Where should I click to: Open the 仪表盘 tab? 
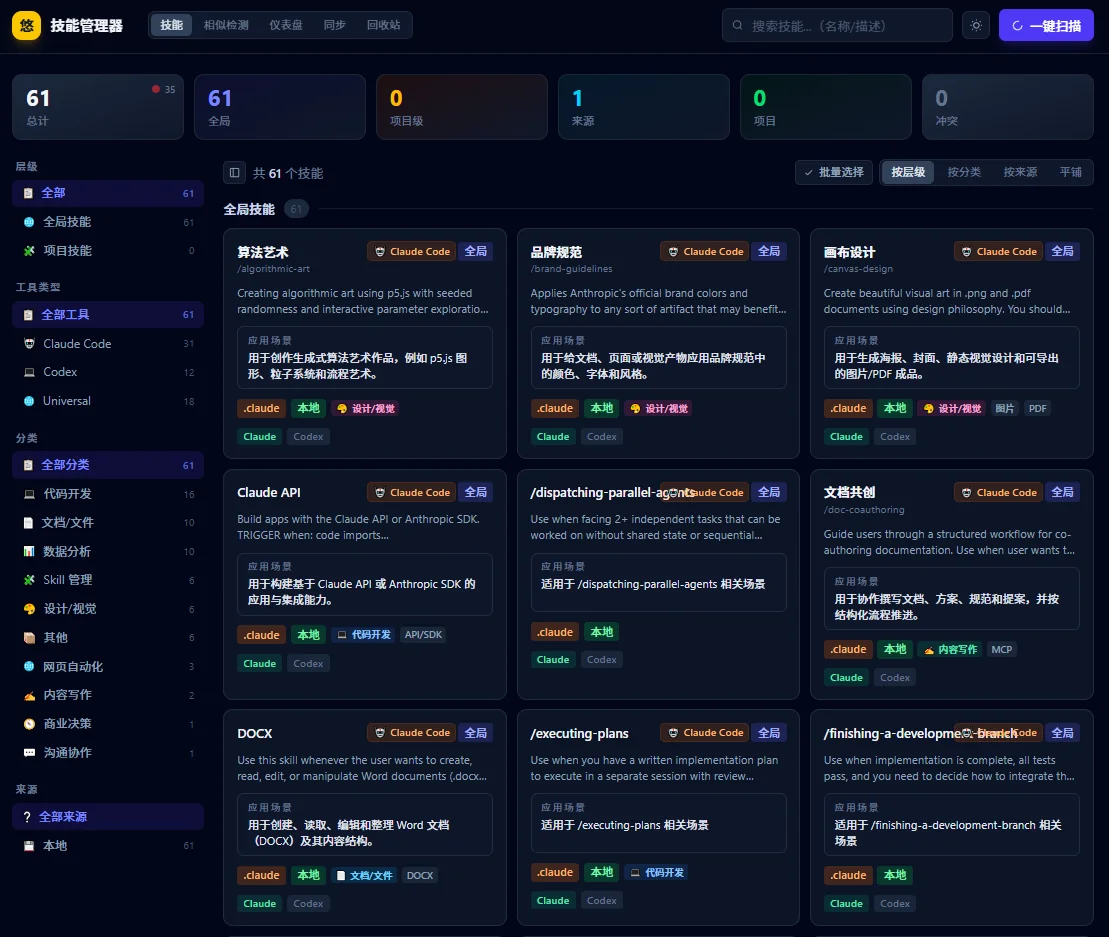[286, 25]
